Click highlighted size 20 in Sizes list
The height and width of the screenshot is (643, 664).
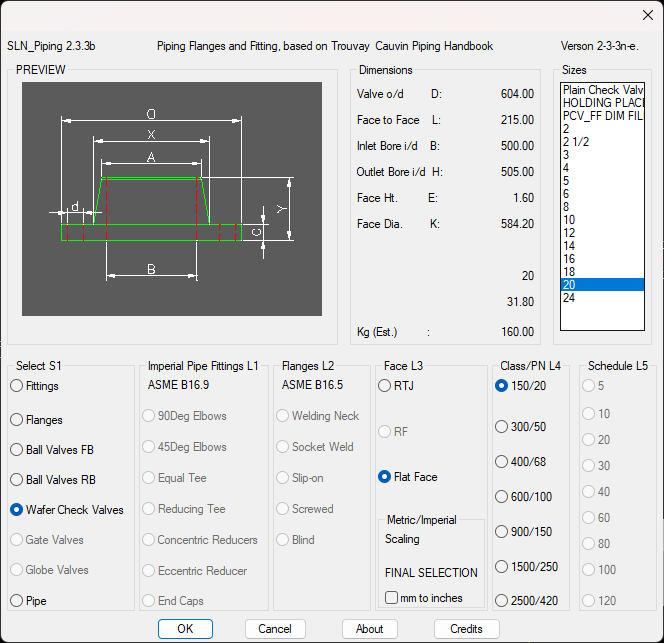pyautogui.click(x=602, y=285)
